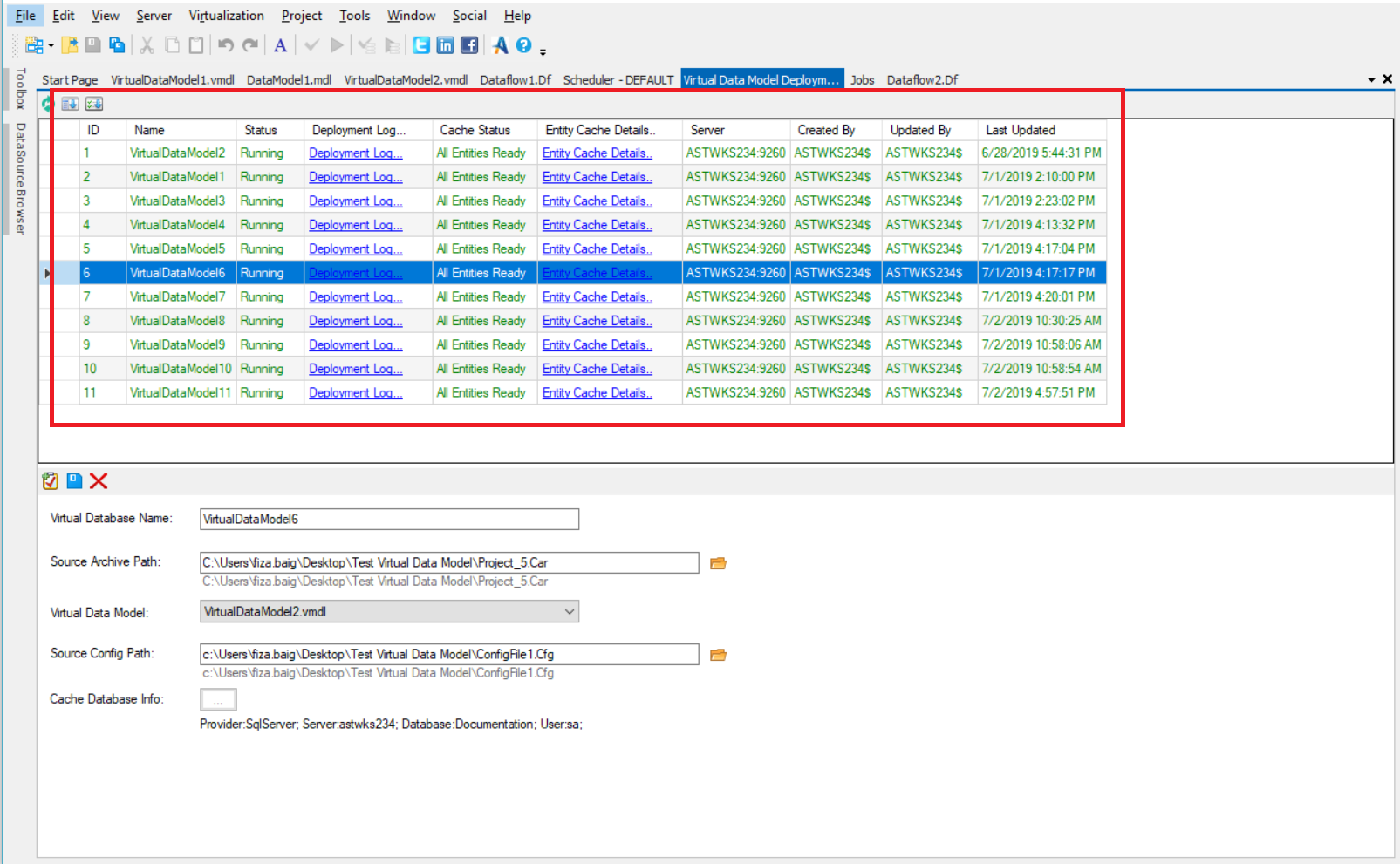Click the LinkedIn share icon
Viewport: 1400px width, 864px height.
click(x=445, y=45)
